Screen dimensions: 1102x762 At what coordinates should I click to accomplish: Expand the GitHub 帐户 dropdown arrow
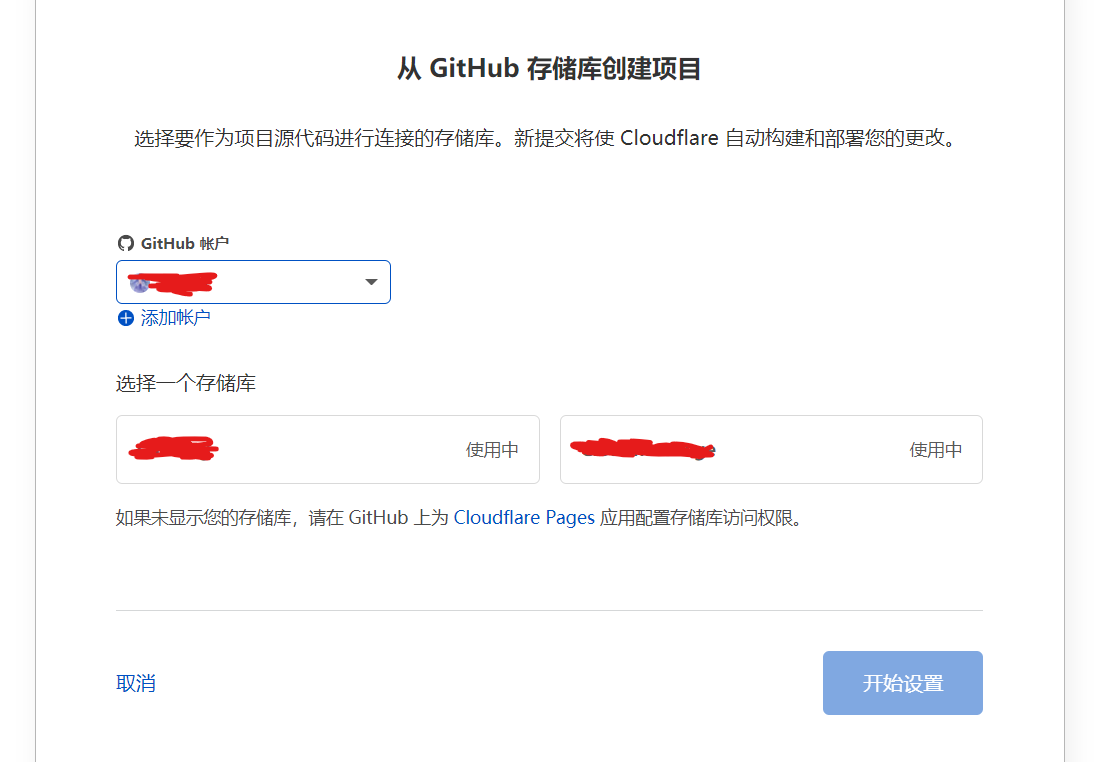point(371,282)
